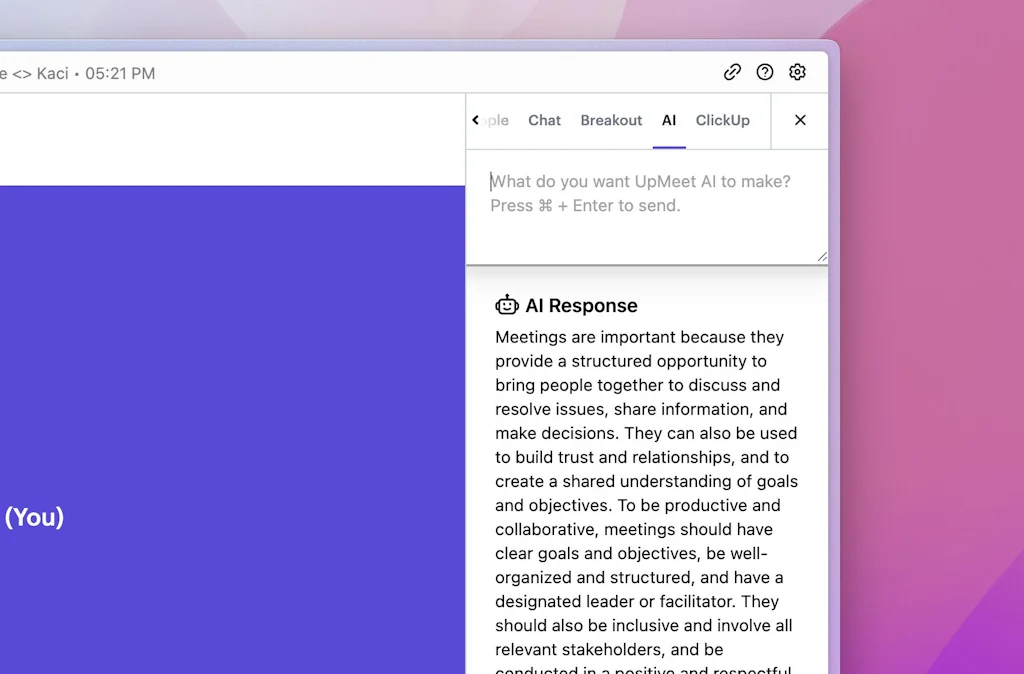Click the robot icon beside AI Response
The image size is (1024, 674).
point(507,304)
